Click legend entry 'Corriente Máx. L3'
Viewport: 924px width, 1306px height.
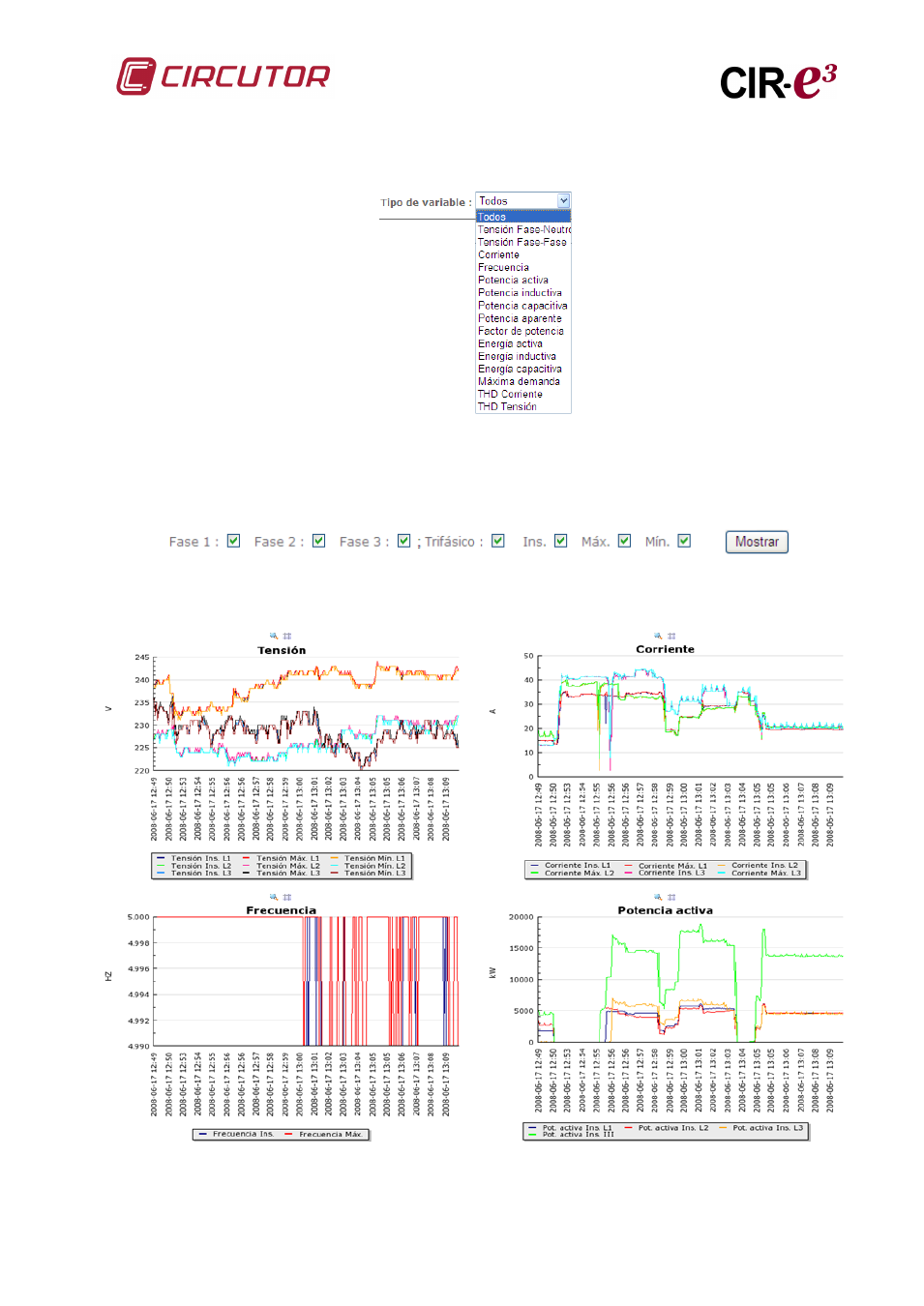pyautogui.click(x=760, y=874)
